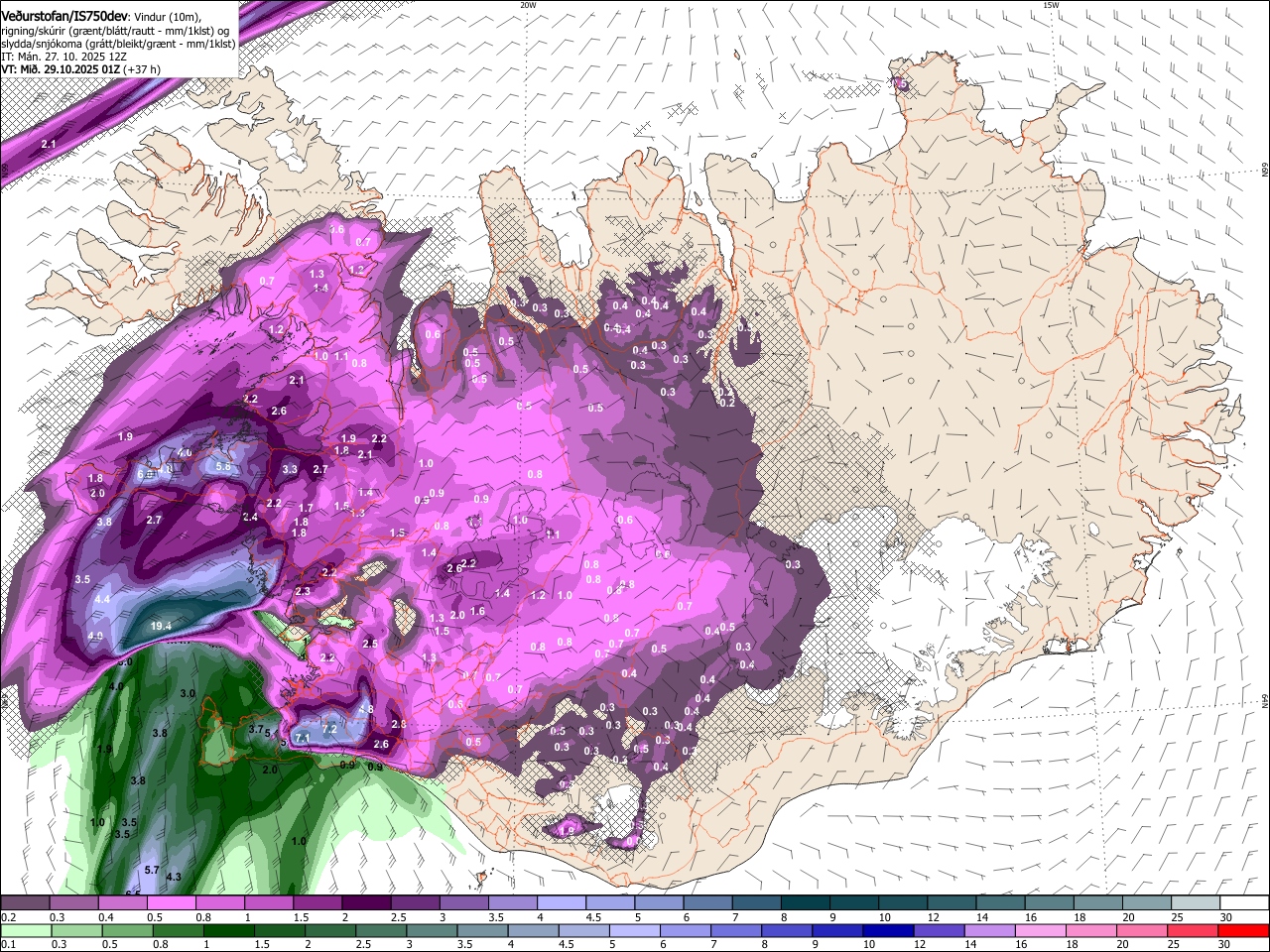This screenshot has height=952, width=1270.
Task: Select the 'IT: Mán. 27. 10. 2025 12Z' line
Action: 63,57
